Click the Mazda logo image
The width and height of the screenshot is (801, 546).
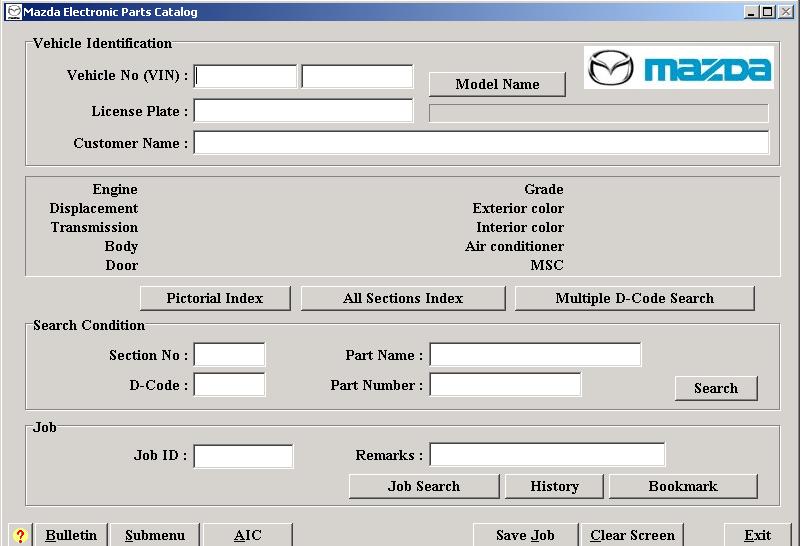click(678, 68)
